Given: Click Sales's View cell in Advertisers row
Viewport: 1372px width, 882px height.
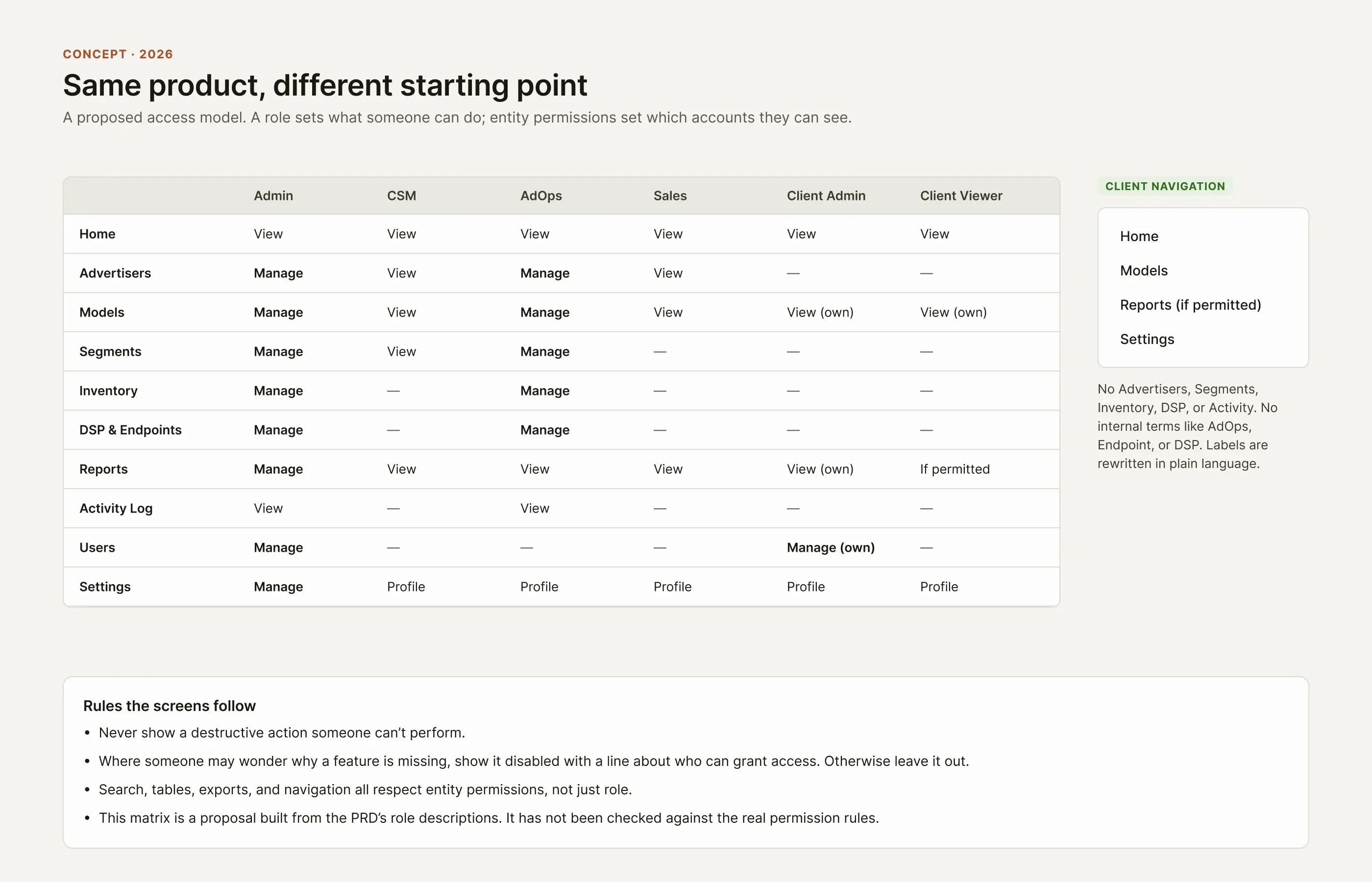Looking at the screenshot, I should 668,272.
